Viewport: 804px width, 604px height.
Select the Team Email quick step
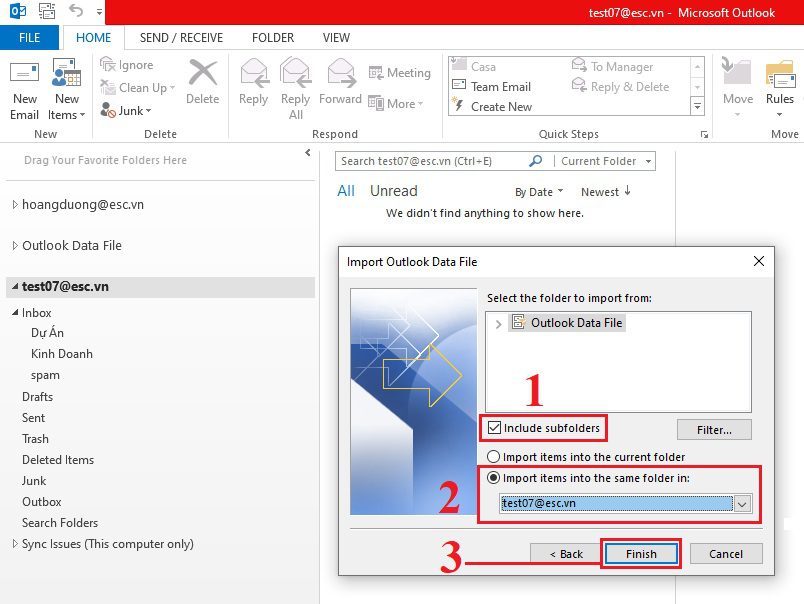(492, 87)
